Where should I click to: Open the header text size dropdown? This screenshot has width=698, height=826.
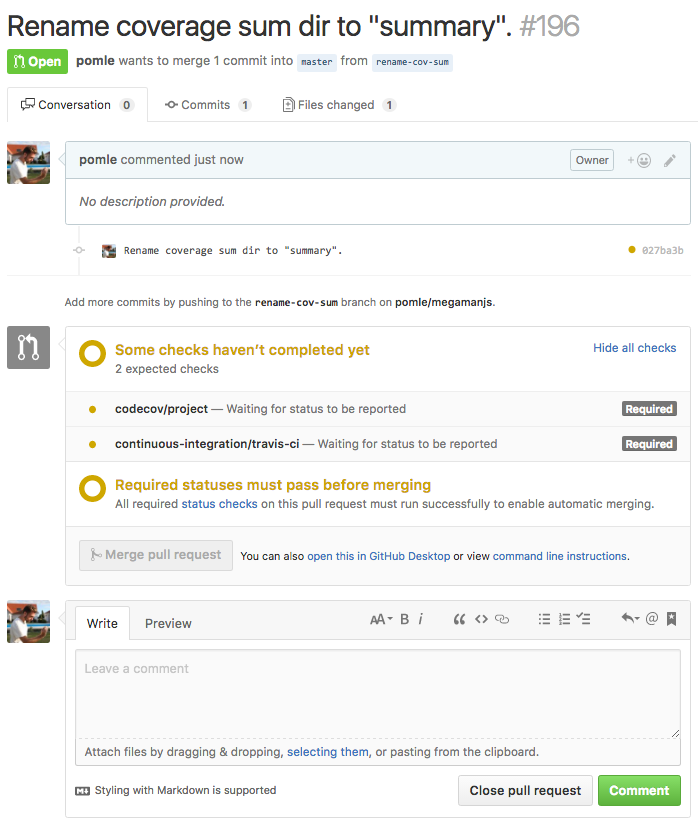pyautogui.click(x=381, y=619)
